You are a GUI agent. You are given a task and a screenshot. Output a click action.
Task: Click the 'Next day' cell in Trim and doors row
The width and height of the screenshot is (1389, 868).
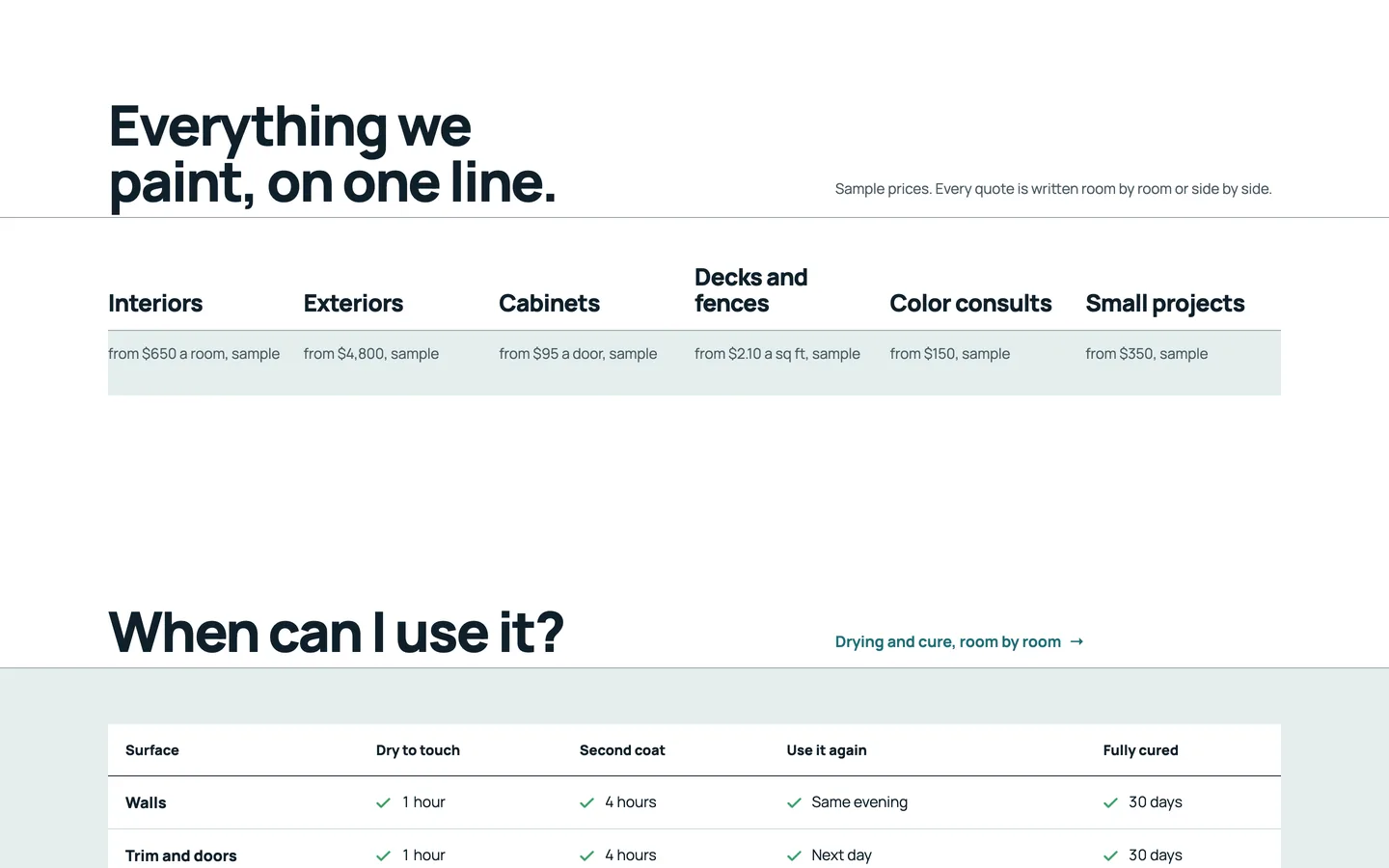coord(841,855)
